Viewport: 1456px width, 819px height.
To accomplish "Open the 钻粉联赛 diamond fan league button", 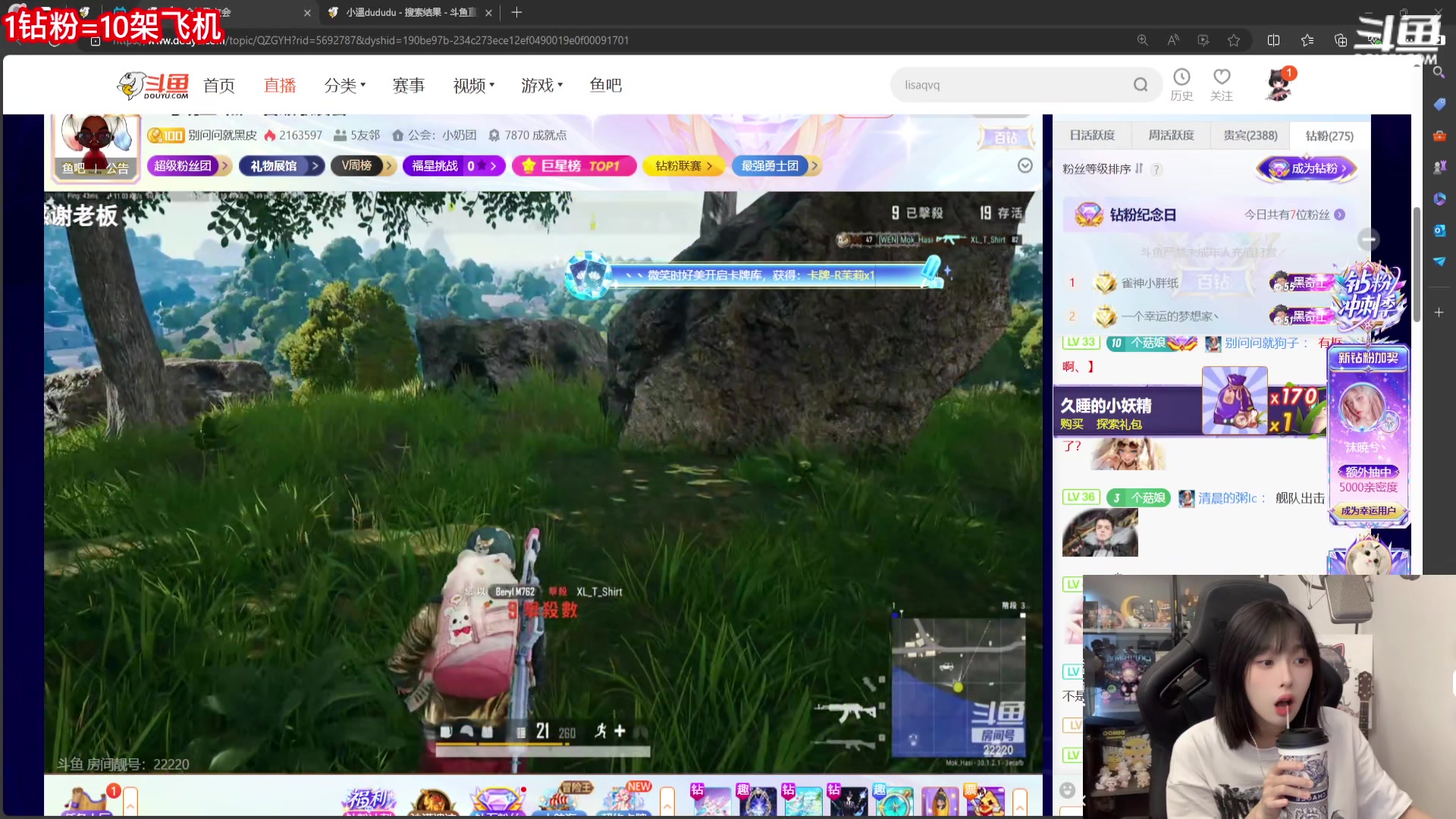I will click(x=684, y=165).
